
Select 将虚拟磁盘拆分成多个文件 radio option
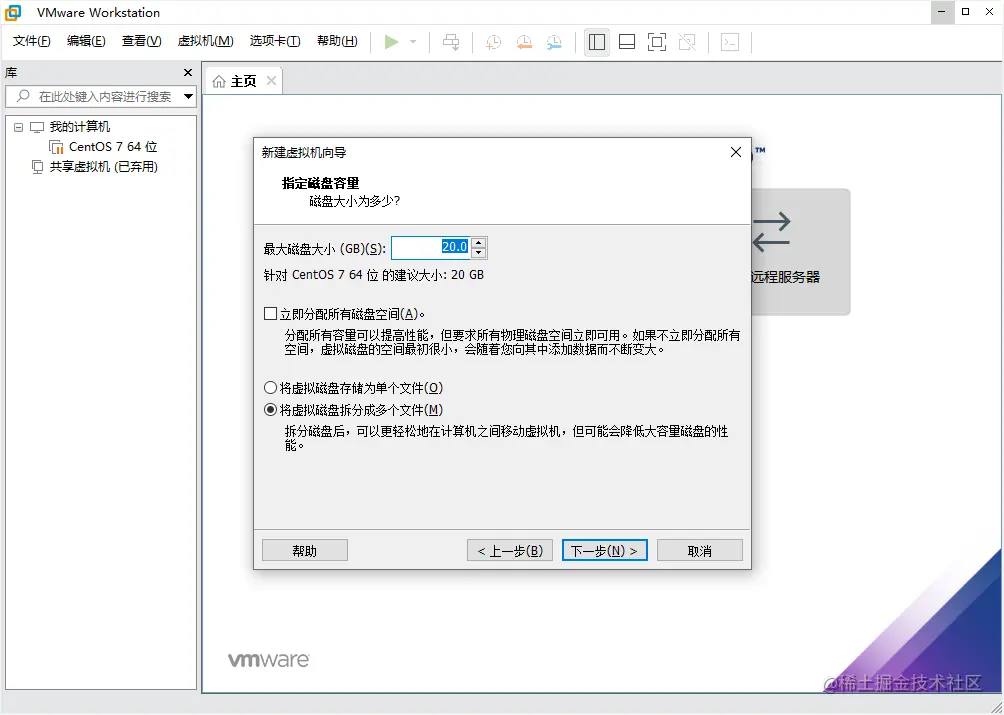[271, 410]
